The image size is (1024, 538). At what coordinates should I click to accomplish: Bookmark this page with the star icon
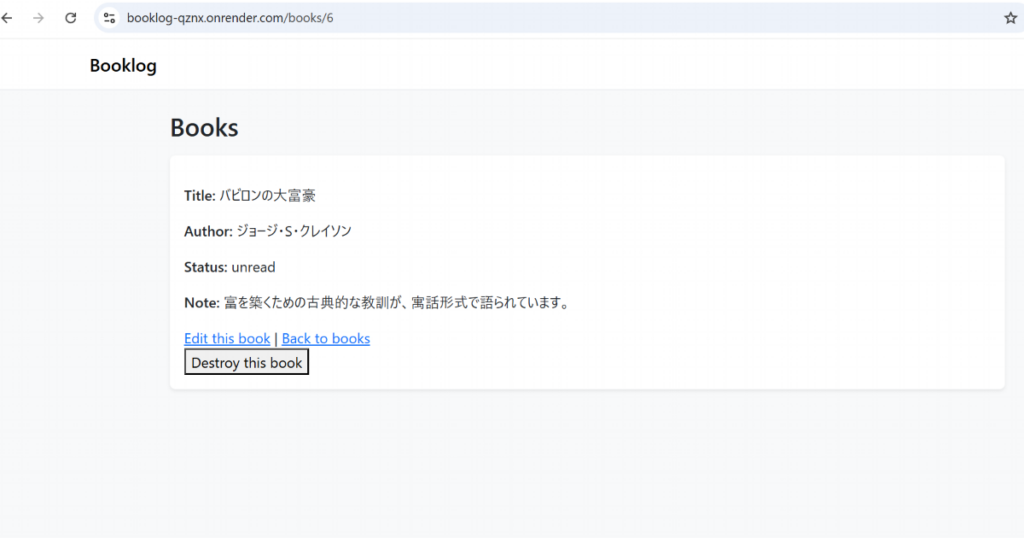point(1010,18)
